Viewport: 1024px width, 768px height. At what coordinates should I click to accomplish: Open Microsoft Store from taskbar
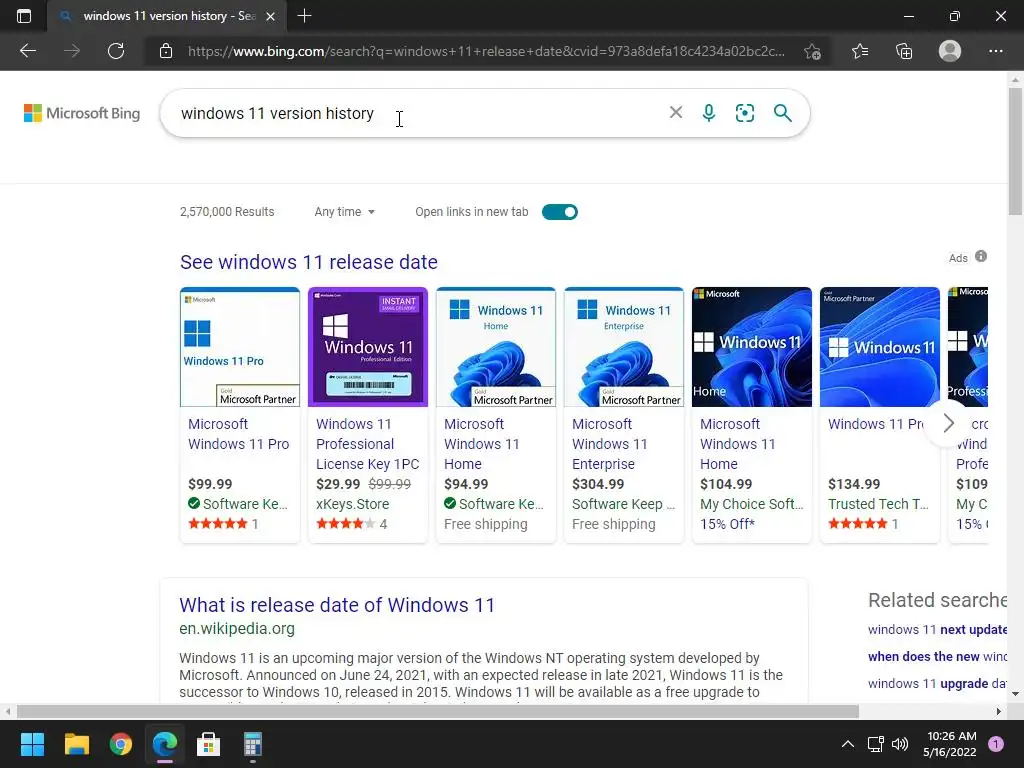pos(208,744)
